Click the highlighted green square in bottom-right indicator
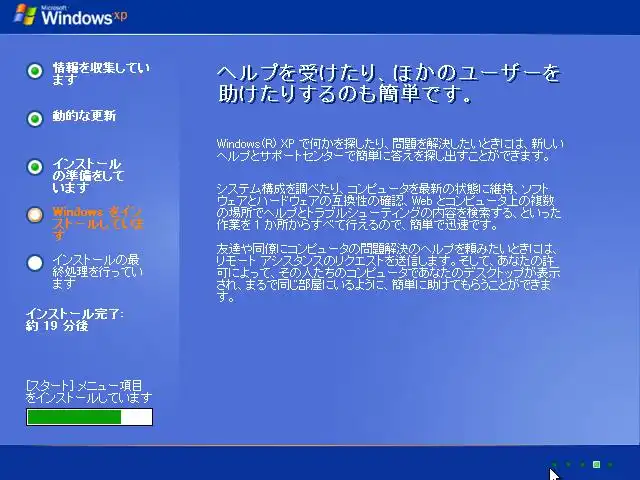The width and height of the screenshot is (640, 480). (596, 464)
